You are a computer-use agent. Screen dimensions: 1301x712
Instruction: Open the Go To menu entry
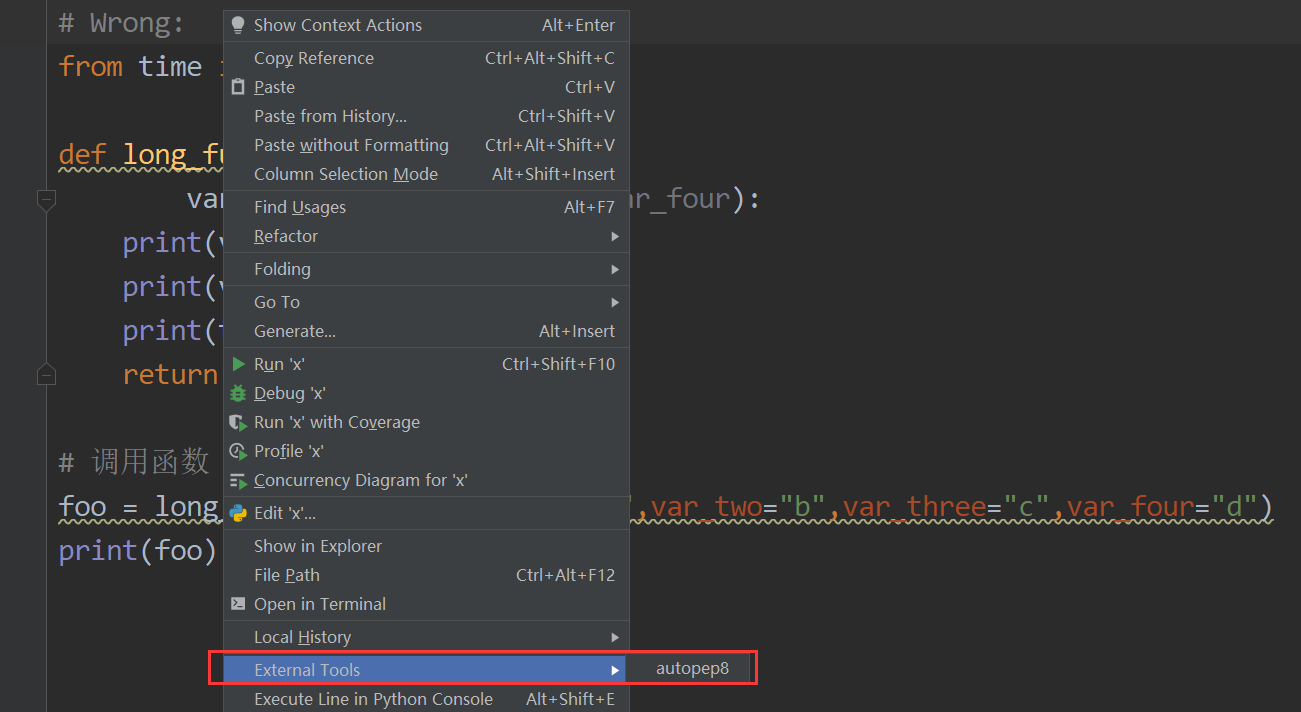[x=426, y=302]
